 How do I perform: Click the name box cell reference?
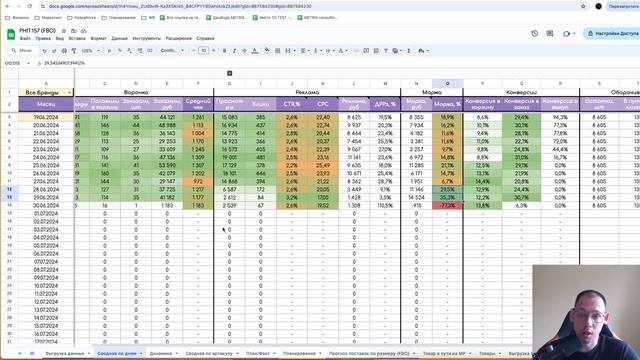[x=12, y=63]
